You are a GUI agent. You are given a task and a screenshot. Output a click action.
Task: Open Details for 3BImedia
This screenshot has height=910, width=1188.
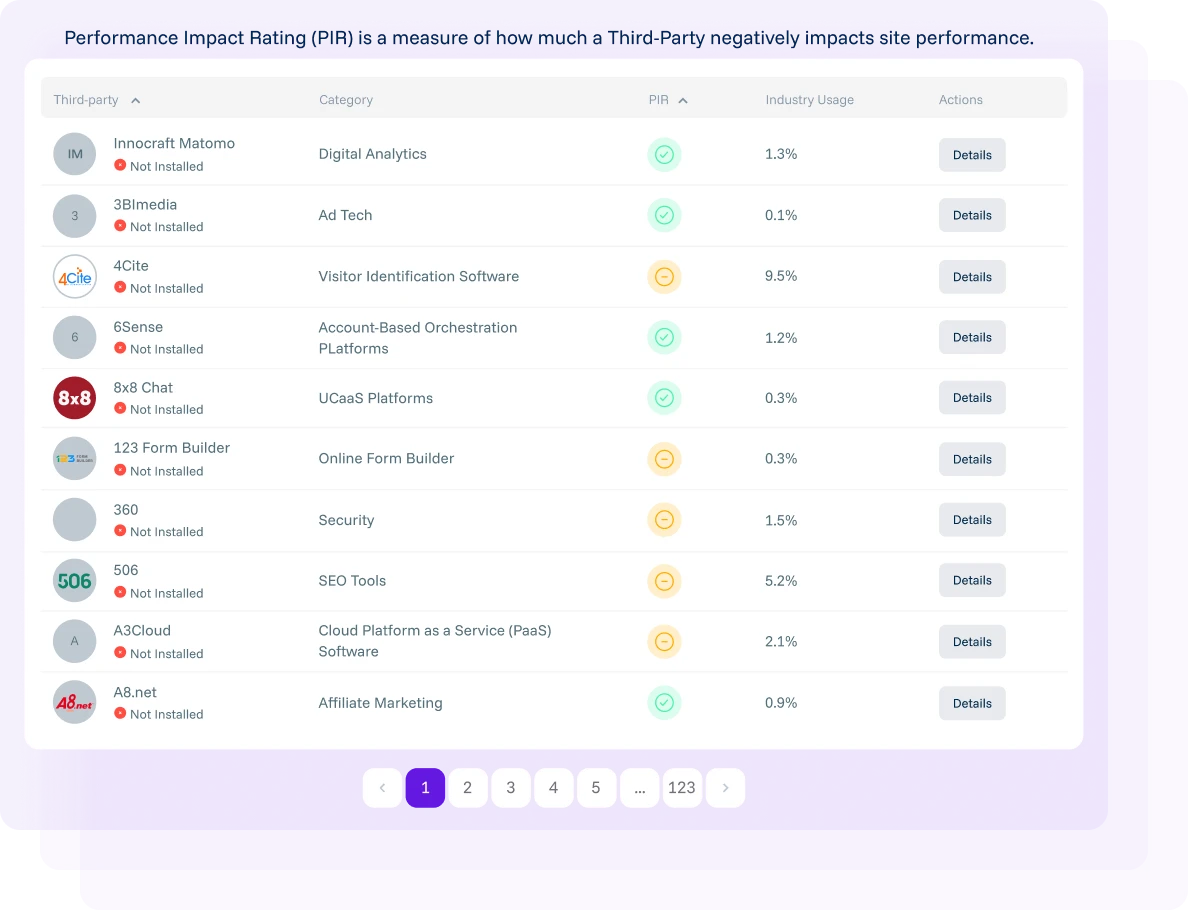coord(972,215)
